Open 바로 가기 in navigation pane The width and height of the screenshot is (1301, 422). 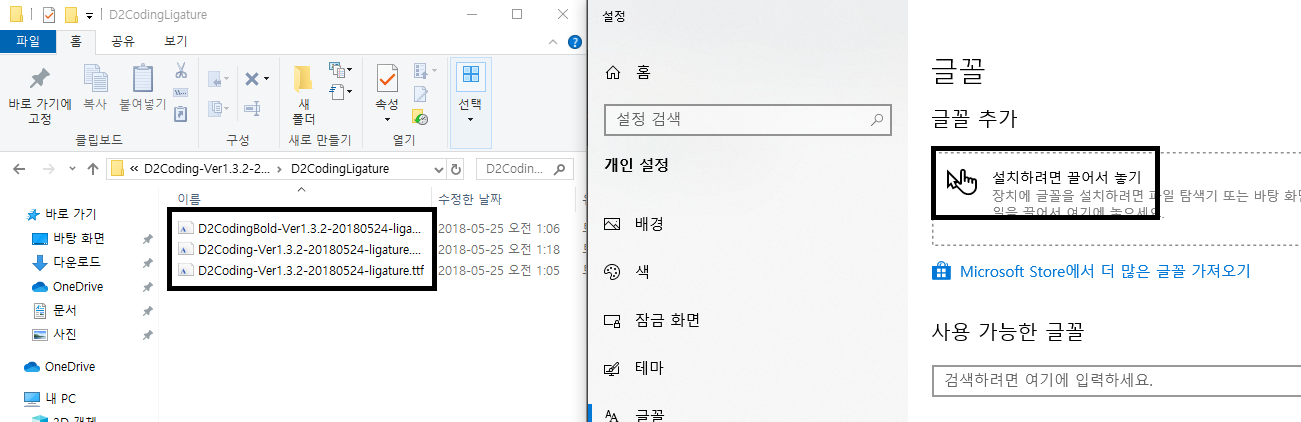[61, 214]
